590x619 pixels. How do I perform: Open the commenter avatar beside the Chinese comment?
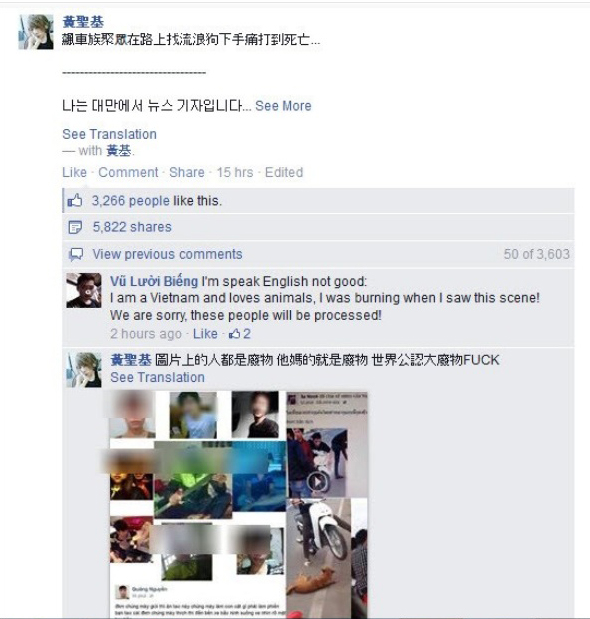[84, 370]
